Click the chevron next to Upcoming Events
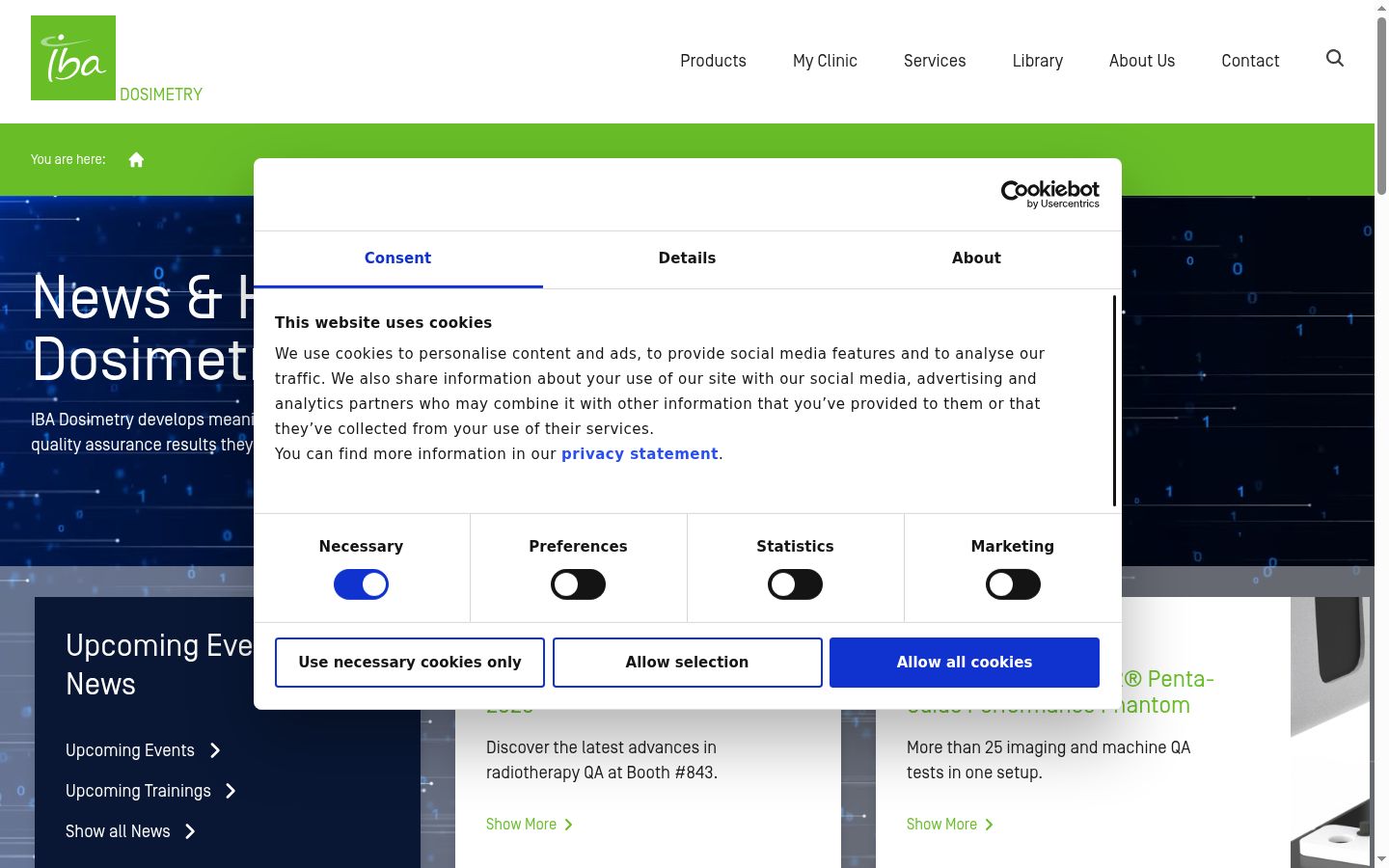This screenshot has width=1389, height=868. point(215,750)
